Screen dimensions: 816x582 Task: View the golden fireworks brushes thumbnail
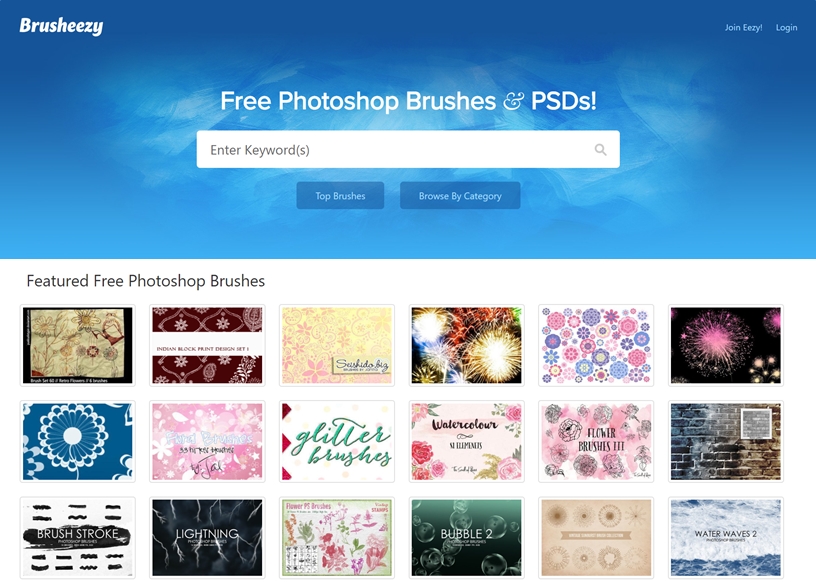click(466, 345)
